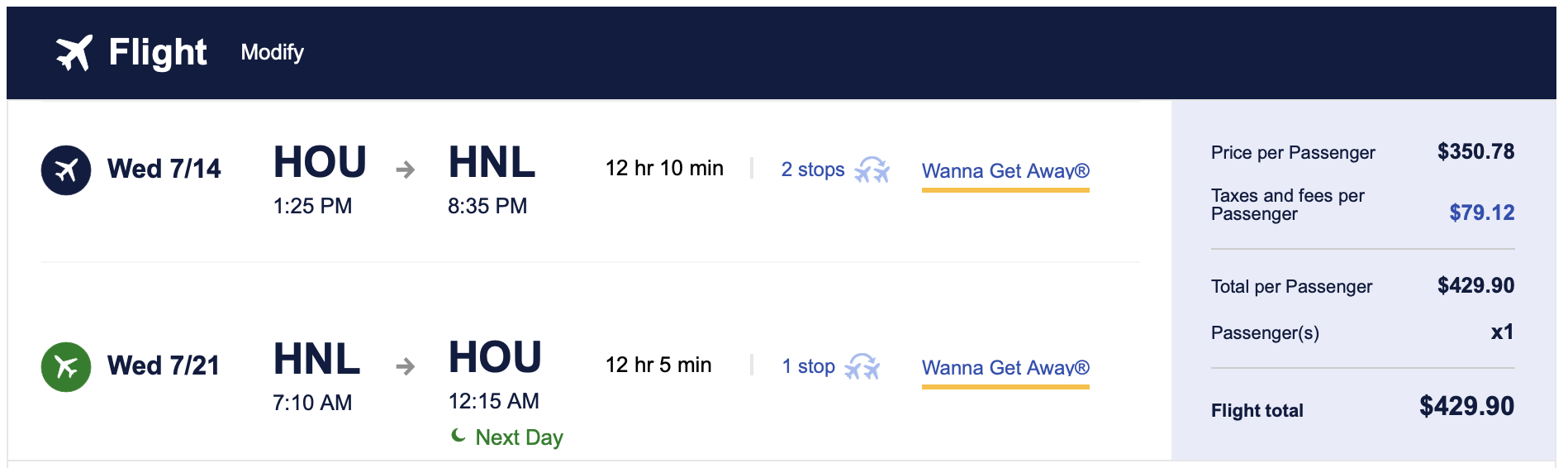Open the 1 stop details link
The image size is (1568, 468).
tap(808, 366)
